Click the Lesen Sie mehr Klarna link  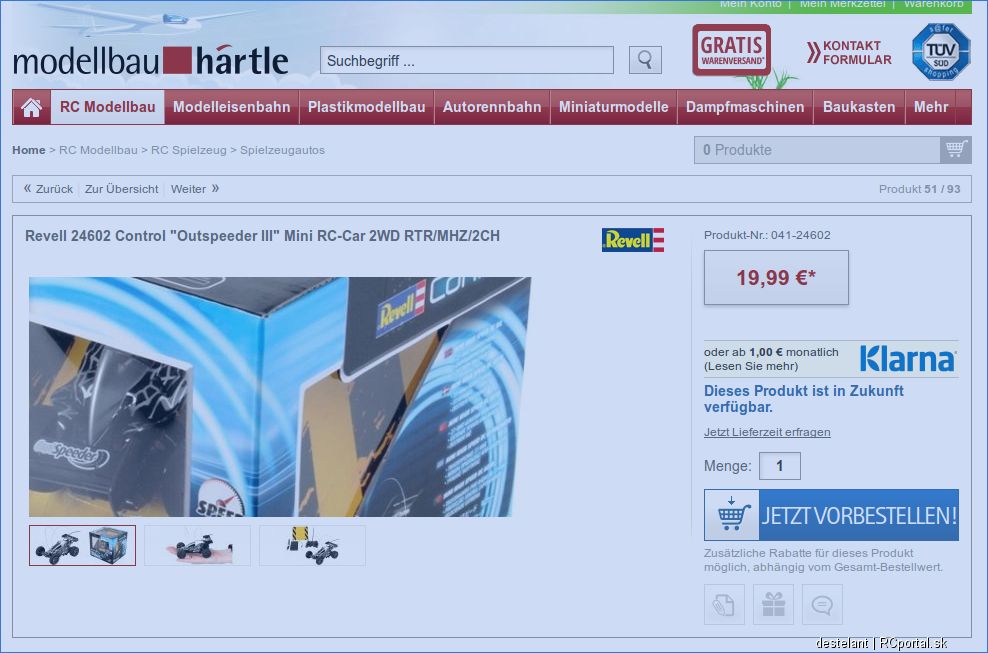coord(751,366)
